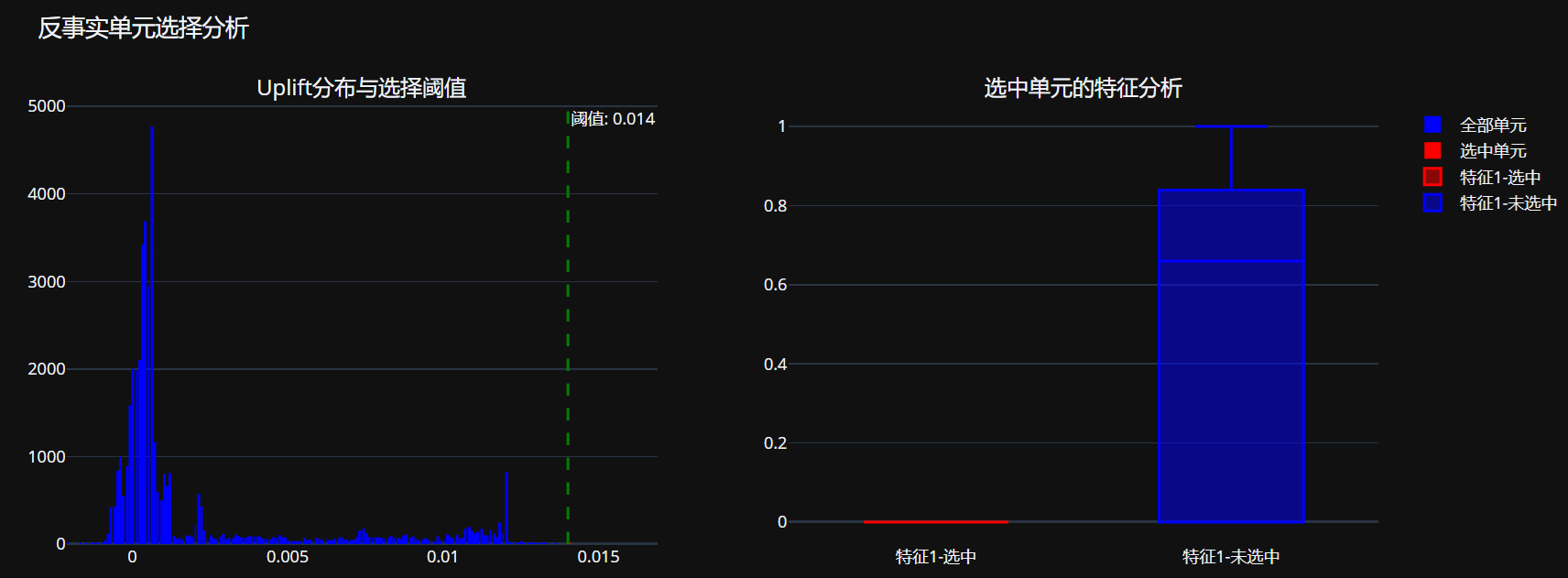Image resolution: width=1568 pixels, height=578 pixels.
Task: Toggle the 特征1-未选中 legend label
Action: click(x=1508, y=202)
